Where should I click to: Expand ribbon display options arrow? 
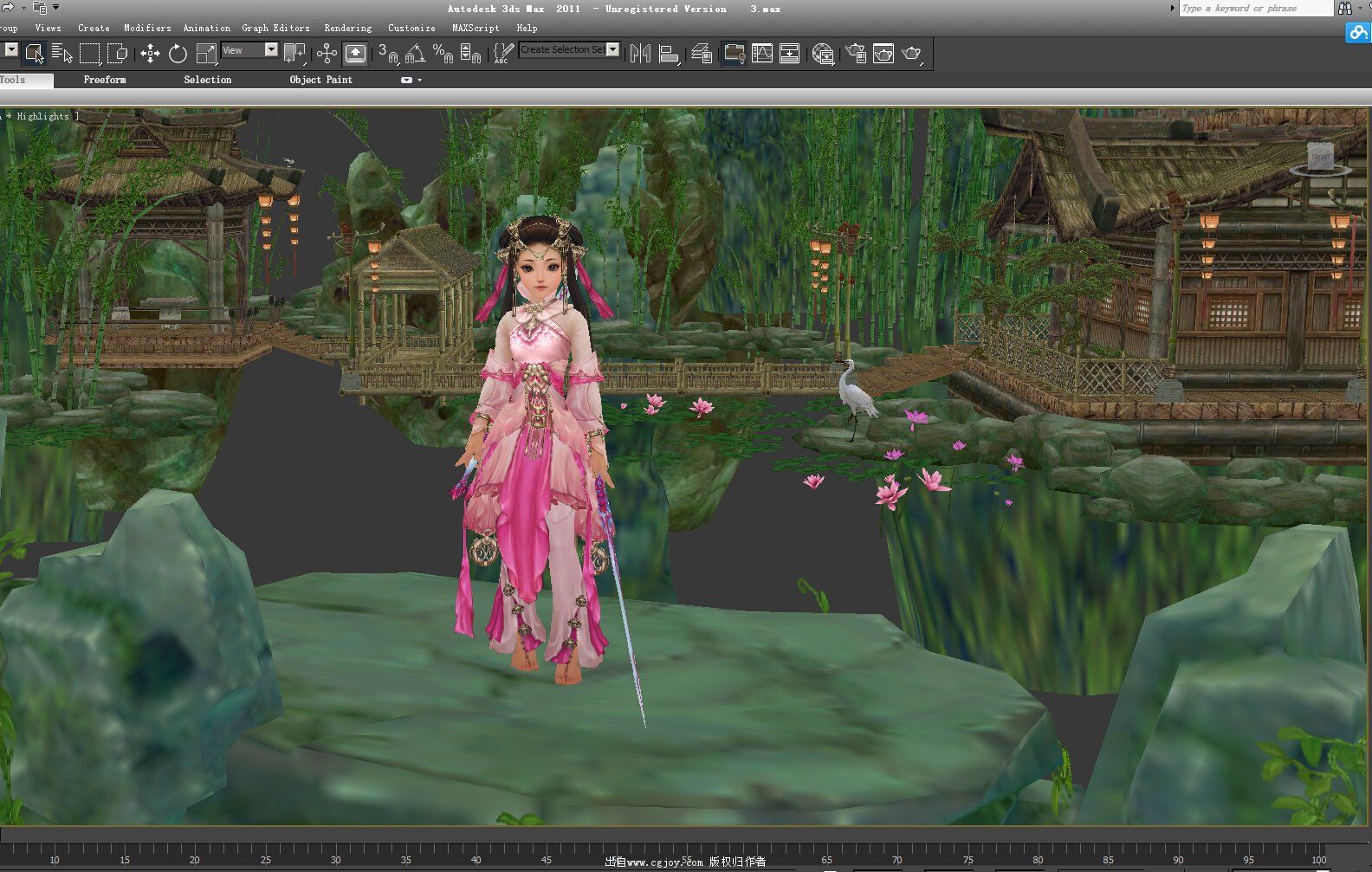tap(420, 80)
